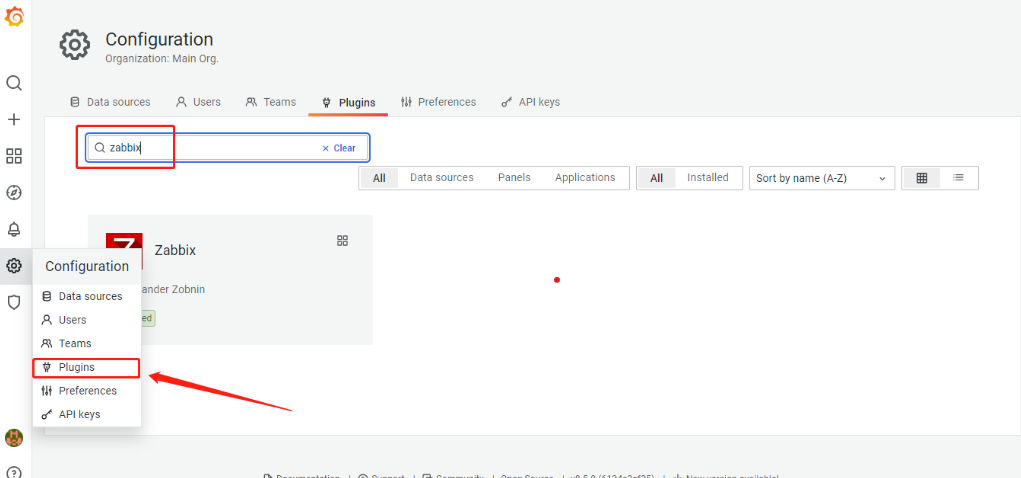1021x478 pixels.
Task: Select All beside the Installed filter
Action: coord(656,178)
